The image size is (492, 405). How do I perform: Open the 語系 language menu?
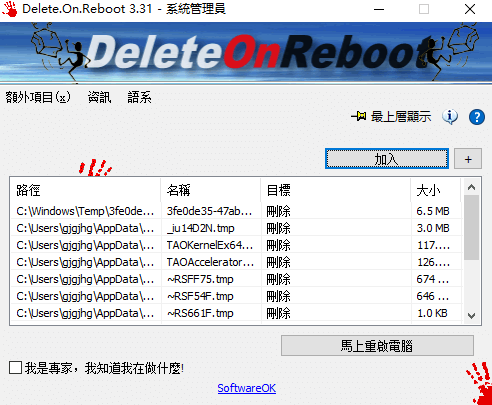pyautogui.click(x=139, y=97)
